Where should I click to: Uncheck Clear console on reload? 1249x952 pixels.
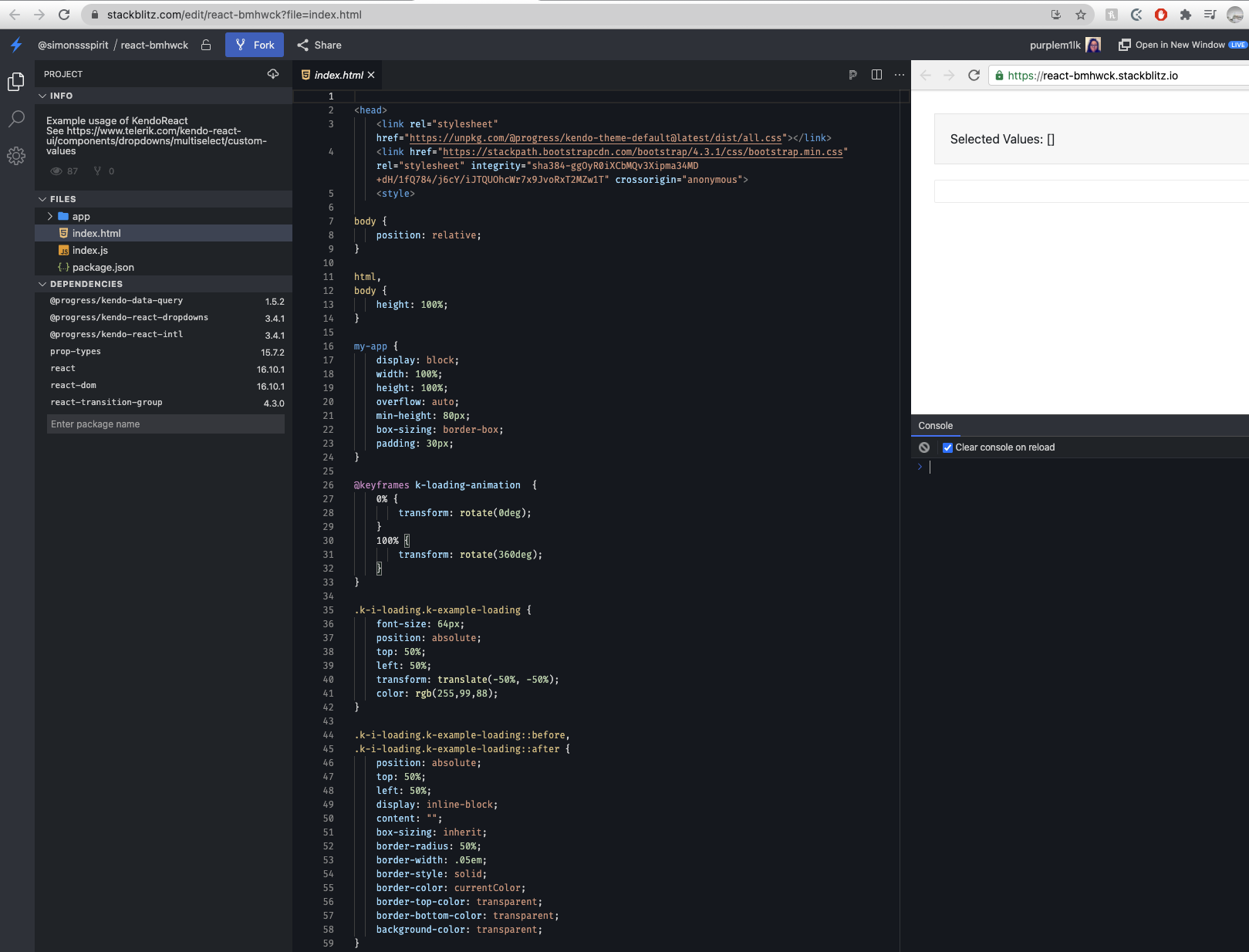948,447
